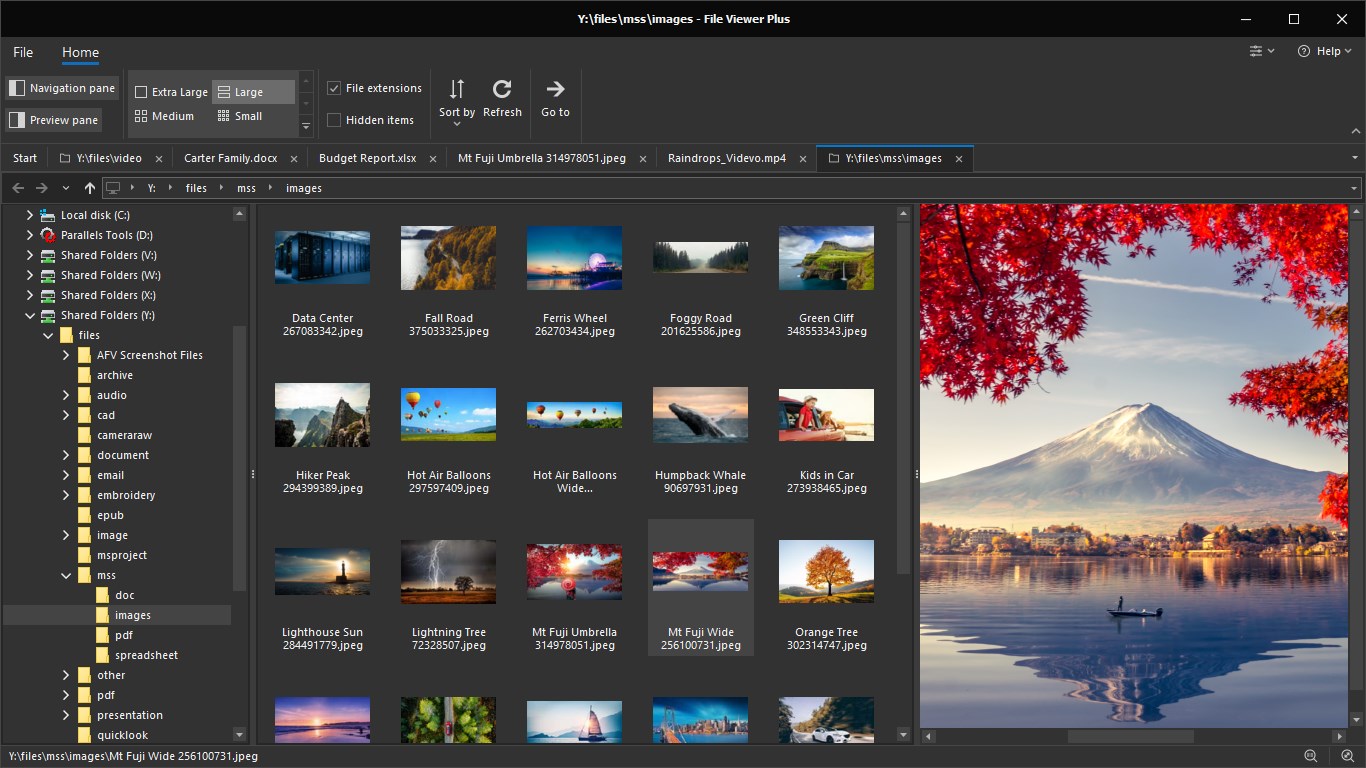Click the computer icon in address bar
The image size is (1366, 768).
(x=113, y=188)
